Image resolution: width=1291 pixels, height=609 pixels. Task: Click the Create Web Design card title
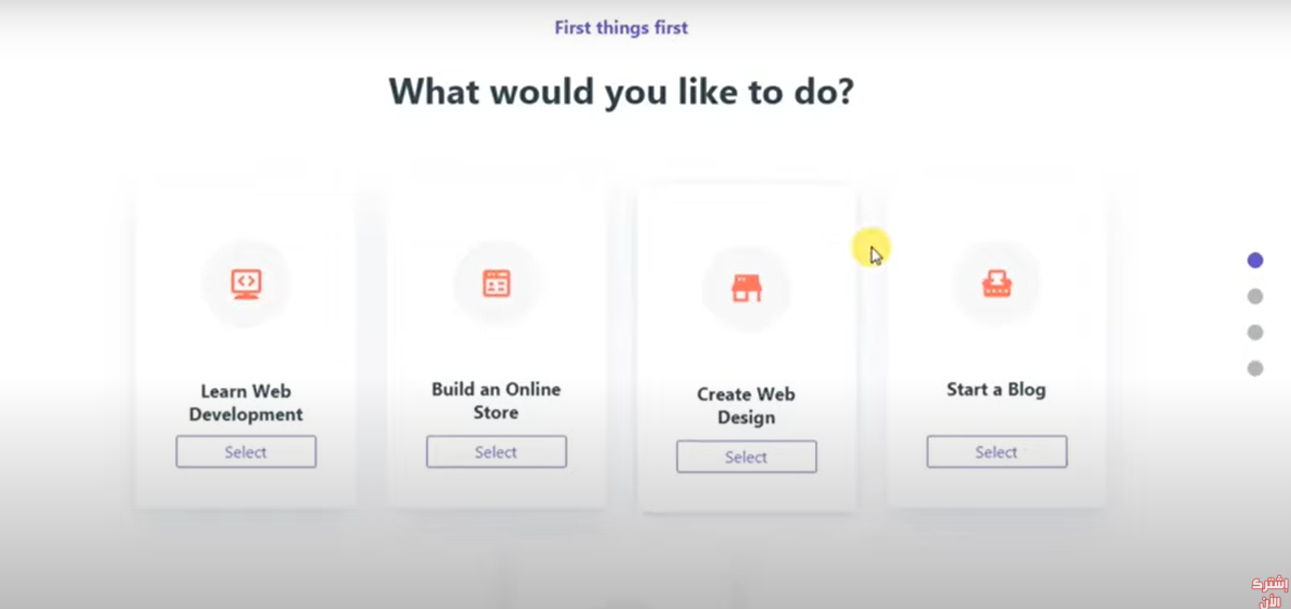[746, 406]
